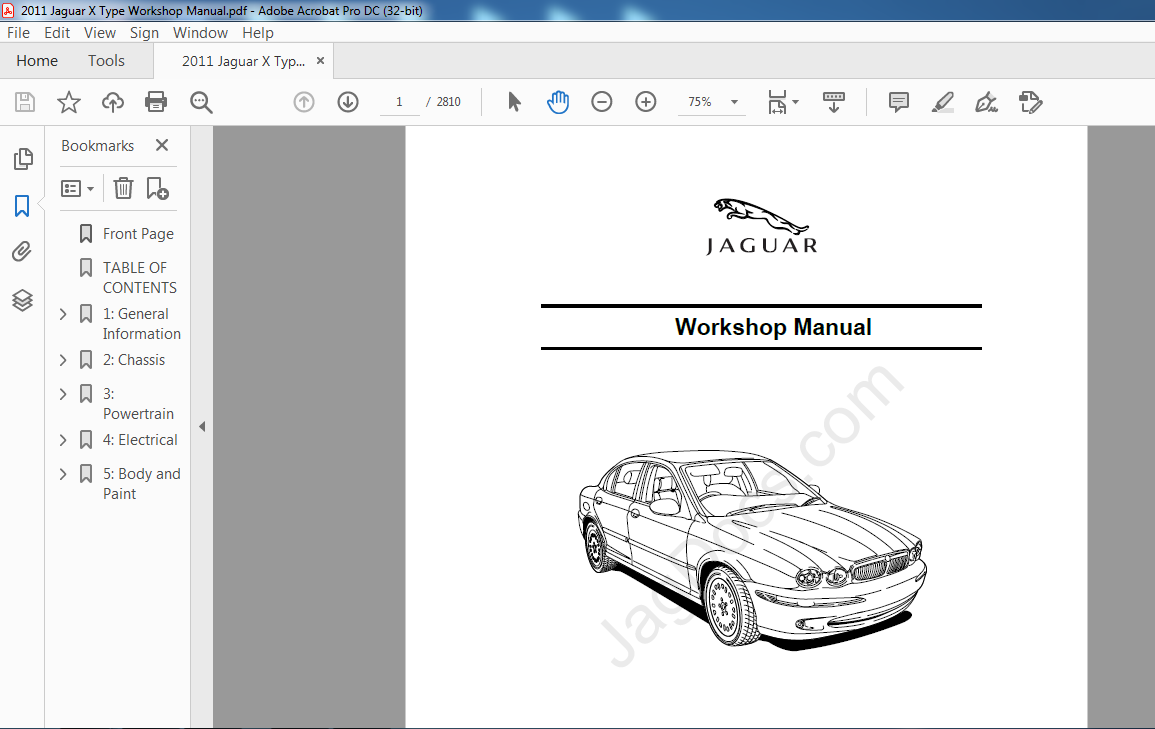Add a comment sticky note

tap(899, 102)
